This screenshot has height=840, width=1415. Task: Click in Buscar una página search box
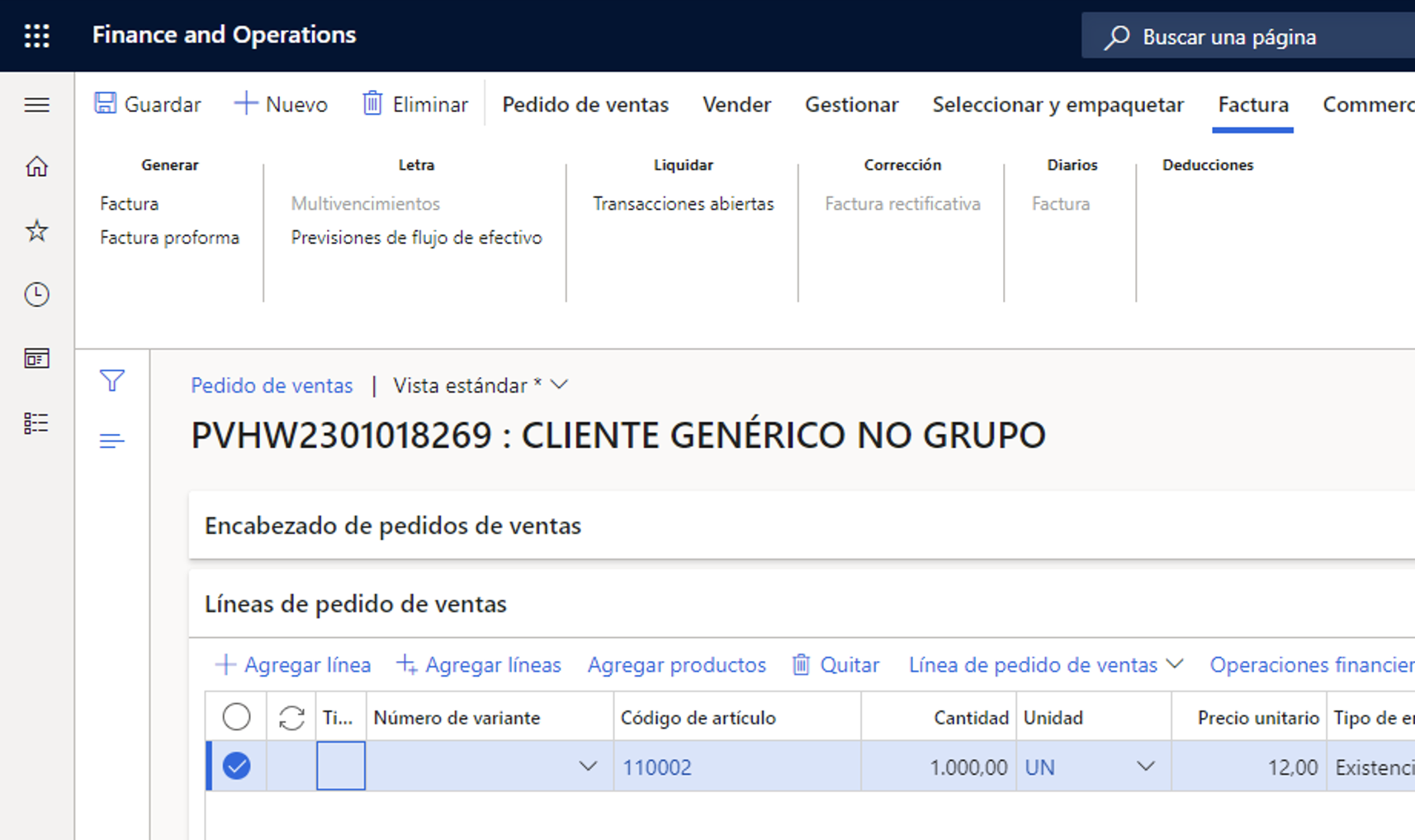[x=1248, y=36]
